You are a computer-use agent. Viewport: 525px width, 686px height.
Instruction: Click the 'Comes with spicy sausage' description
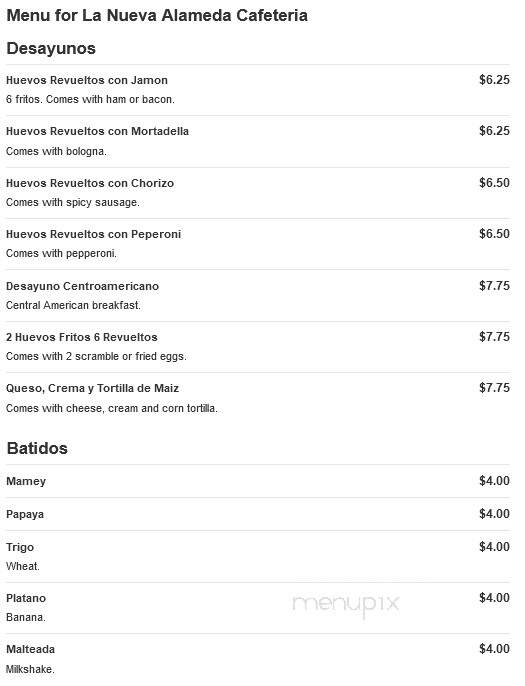coord(73,203)
